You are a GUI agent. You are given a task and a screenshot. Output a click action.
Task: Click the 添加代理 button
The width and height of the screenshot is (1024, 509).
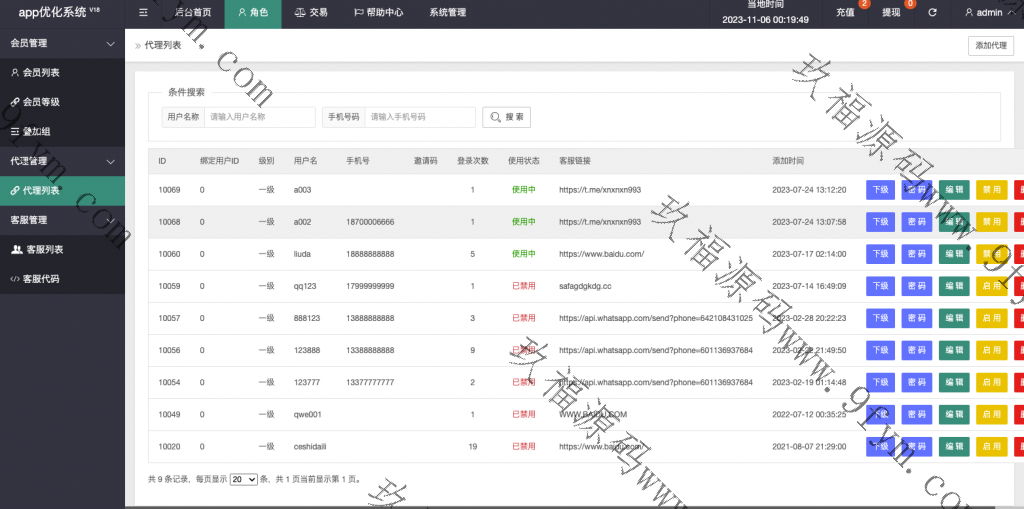click(x=990, y=45)
